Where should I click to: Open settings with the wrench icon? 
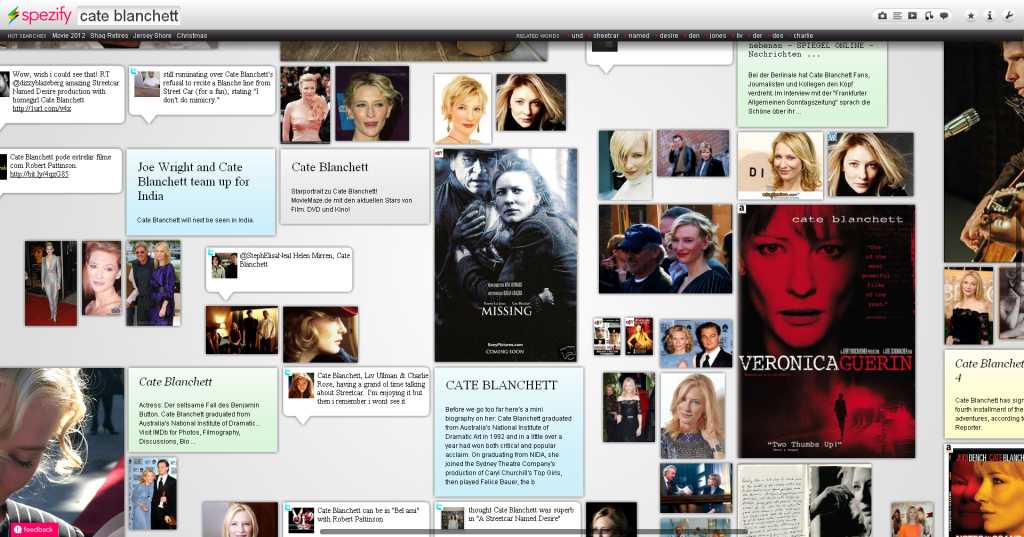coord(1010,16)
